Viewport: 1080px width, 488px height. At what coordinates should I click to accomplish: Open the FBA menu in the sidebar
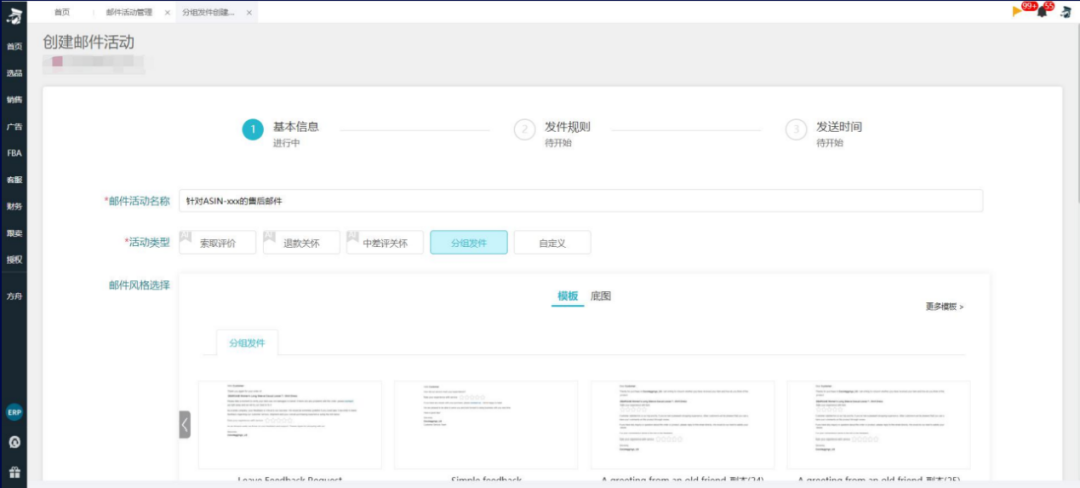(14, 153)
